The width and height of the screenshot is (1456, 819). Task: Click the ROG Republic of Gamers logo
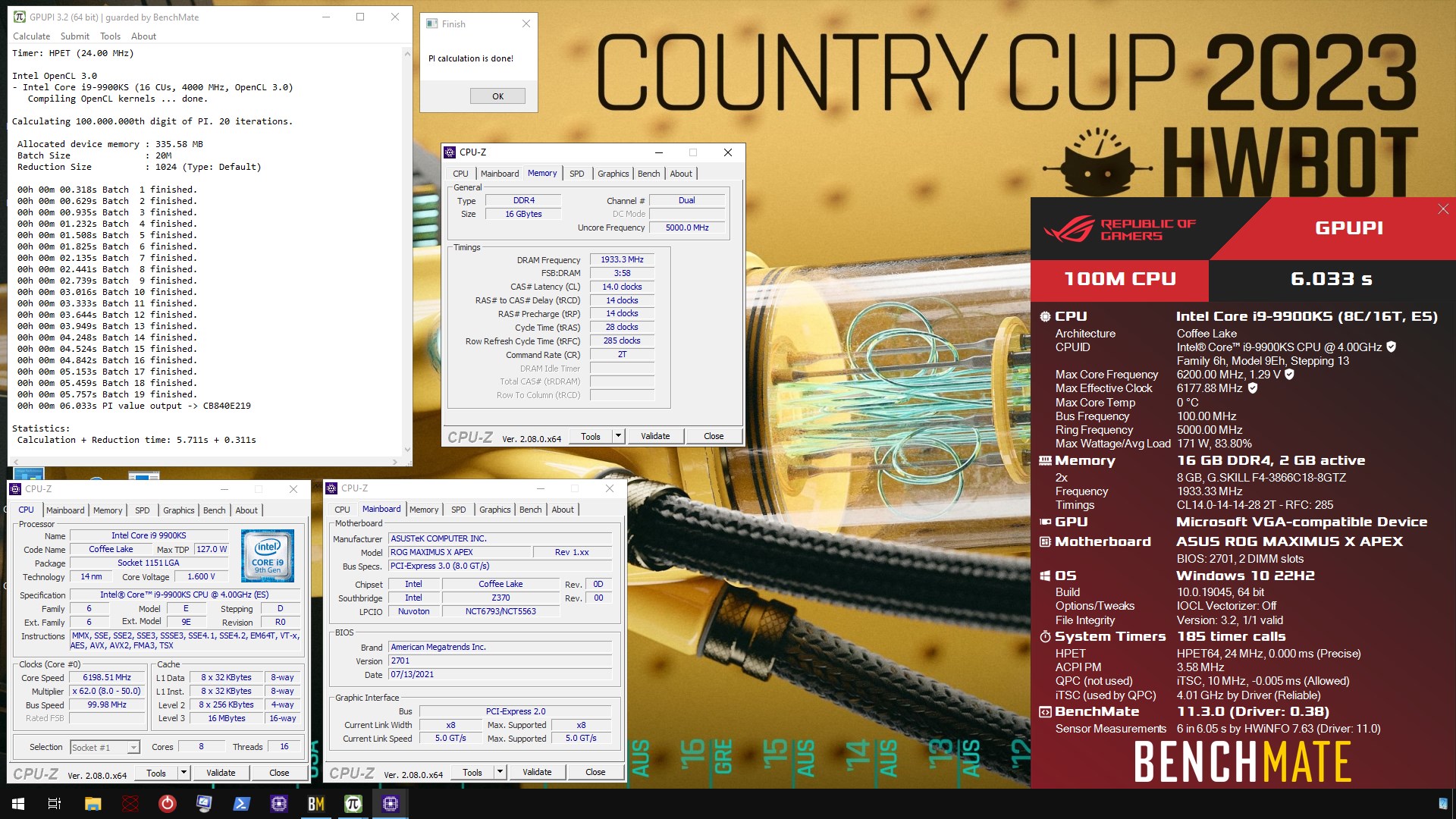coord(1119,229)
